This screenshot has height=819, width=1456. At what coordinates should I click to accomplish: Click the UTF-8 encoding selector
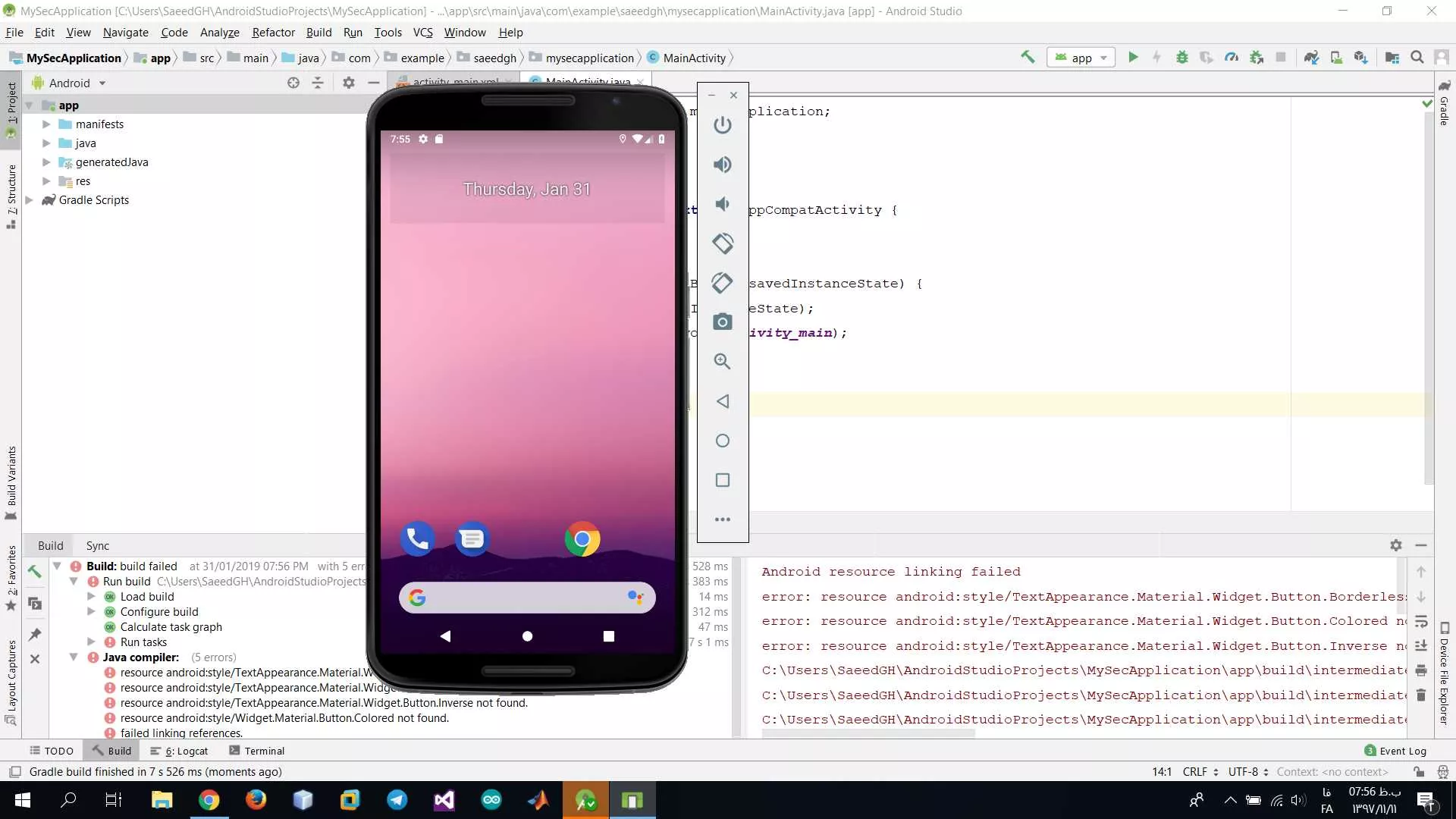pos(1248,772)
